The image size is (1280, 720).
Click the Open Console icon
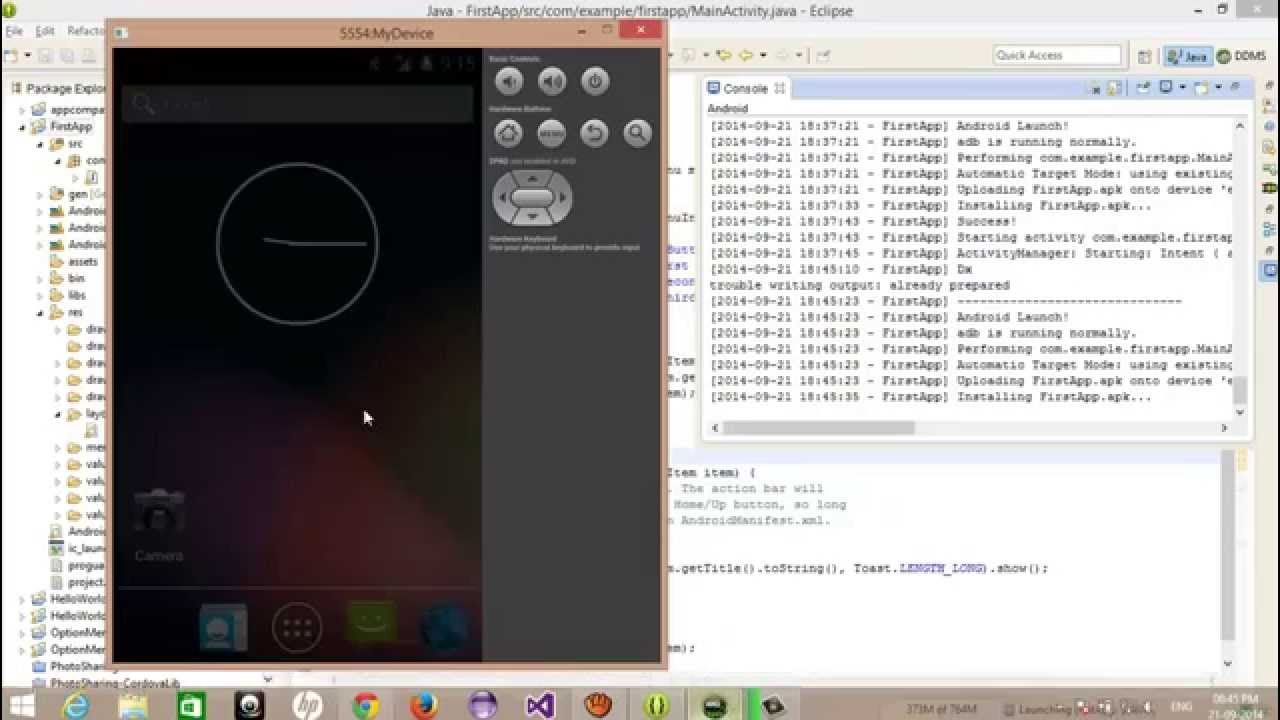pos(1201,88)
